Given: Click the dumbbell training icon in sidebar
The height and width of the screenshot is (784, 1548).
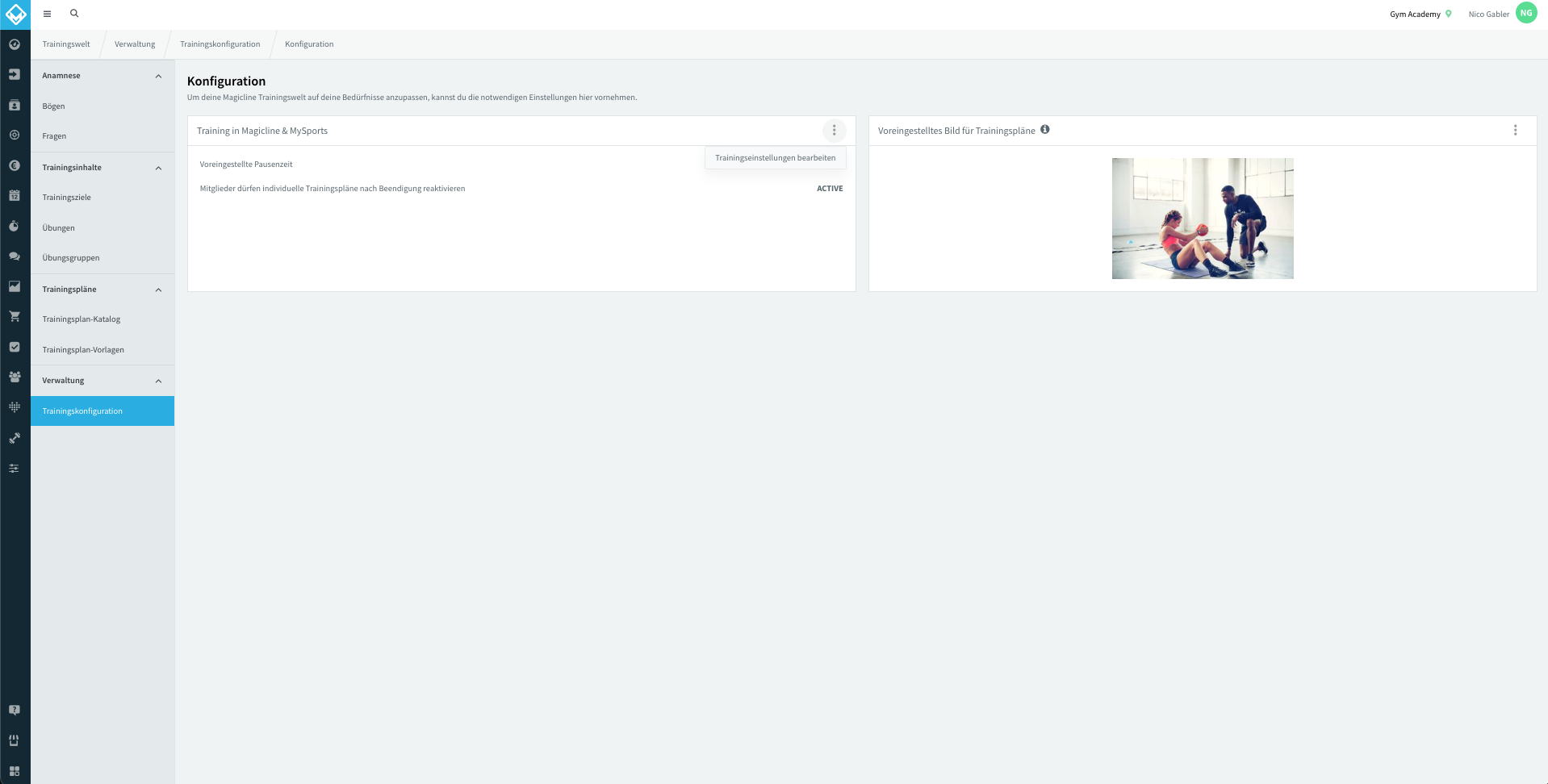Looking at the screenshot, I should click(15, 438).
